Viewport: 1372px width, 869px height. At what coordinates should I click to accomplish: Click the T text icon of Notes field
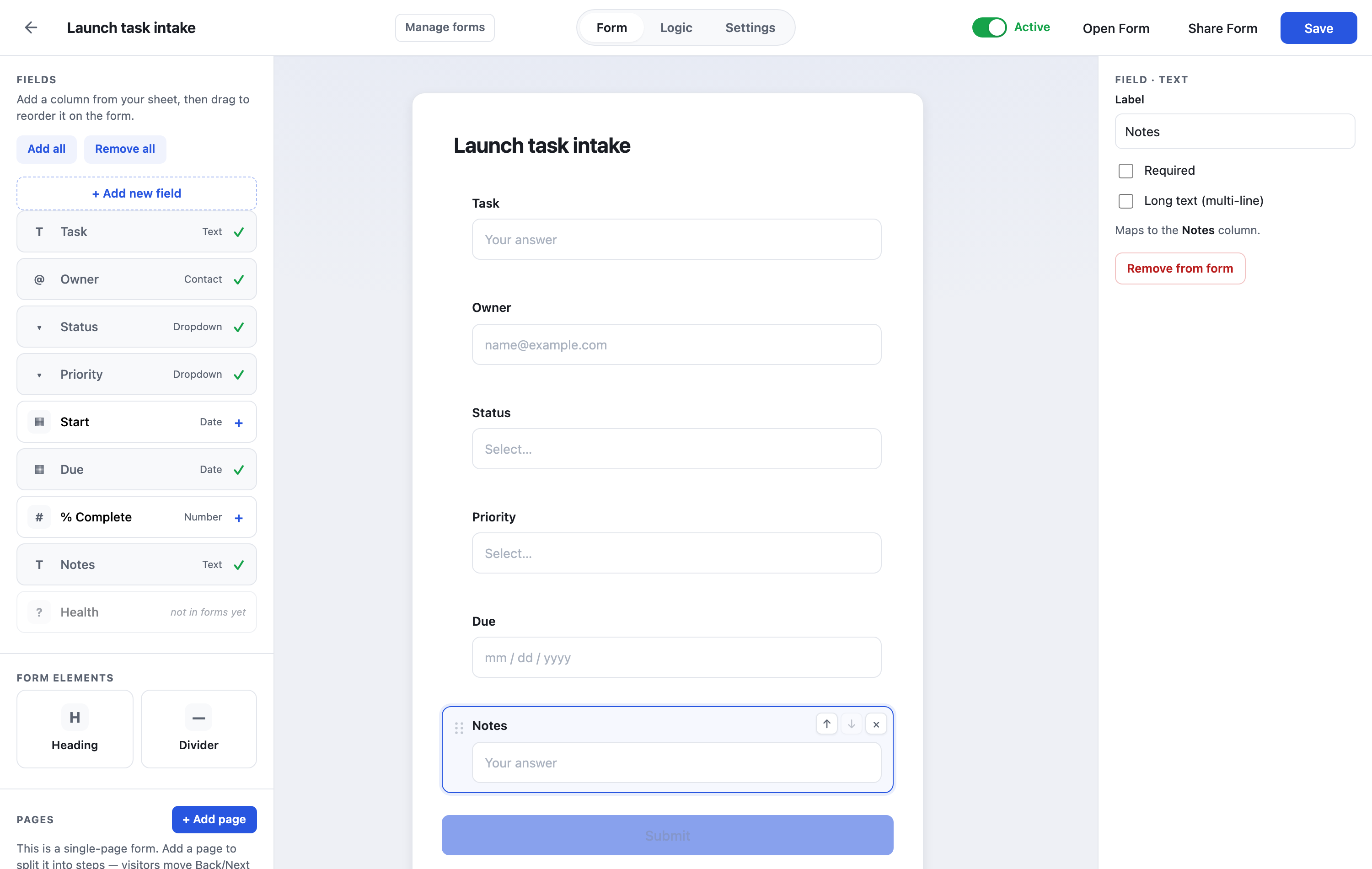tap(39, 565)
